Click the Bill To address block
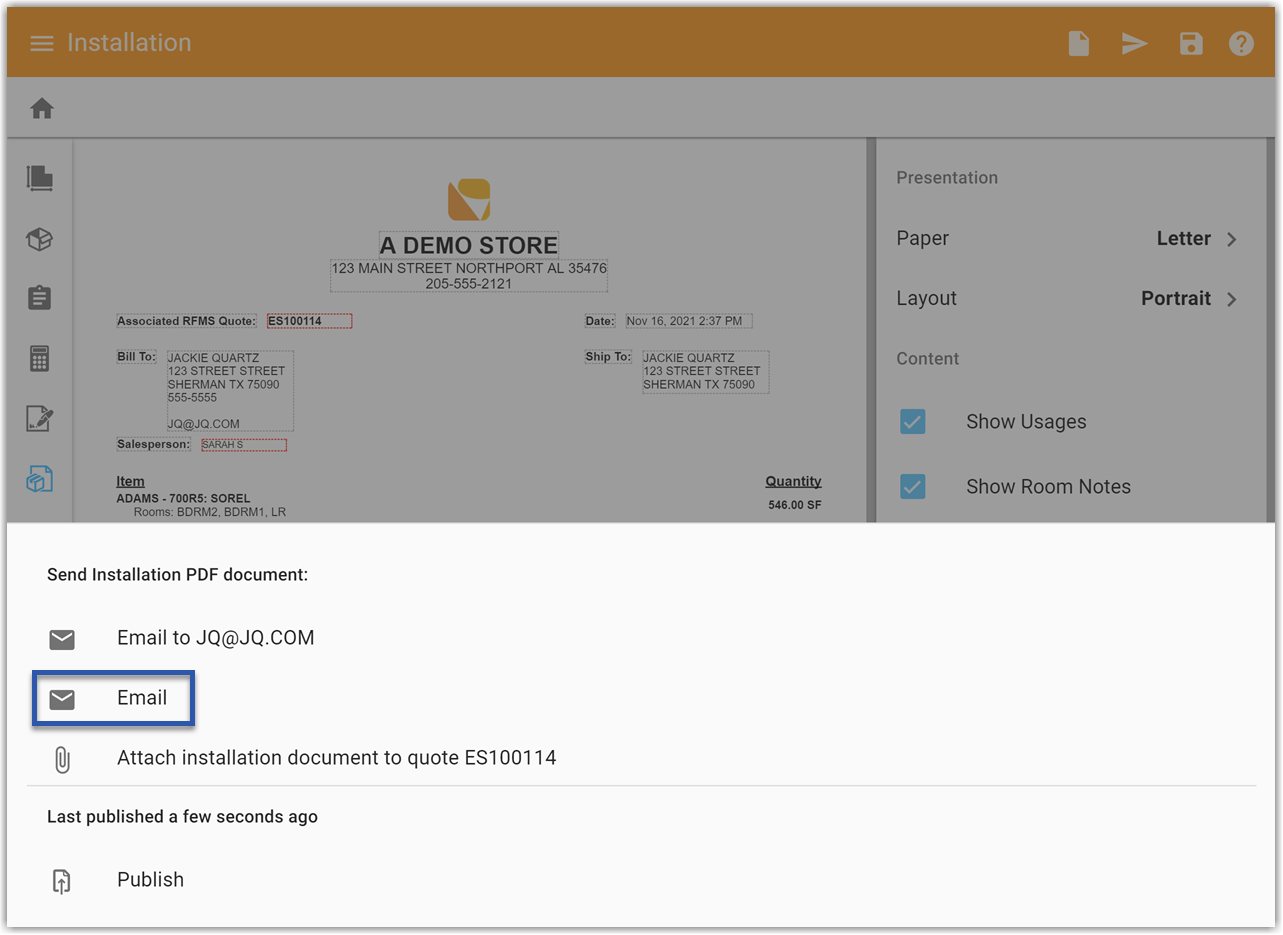The image size is (1283, 935). 229,391
